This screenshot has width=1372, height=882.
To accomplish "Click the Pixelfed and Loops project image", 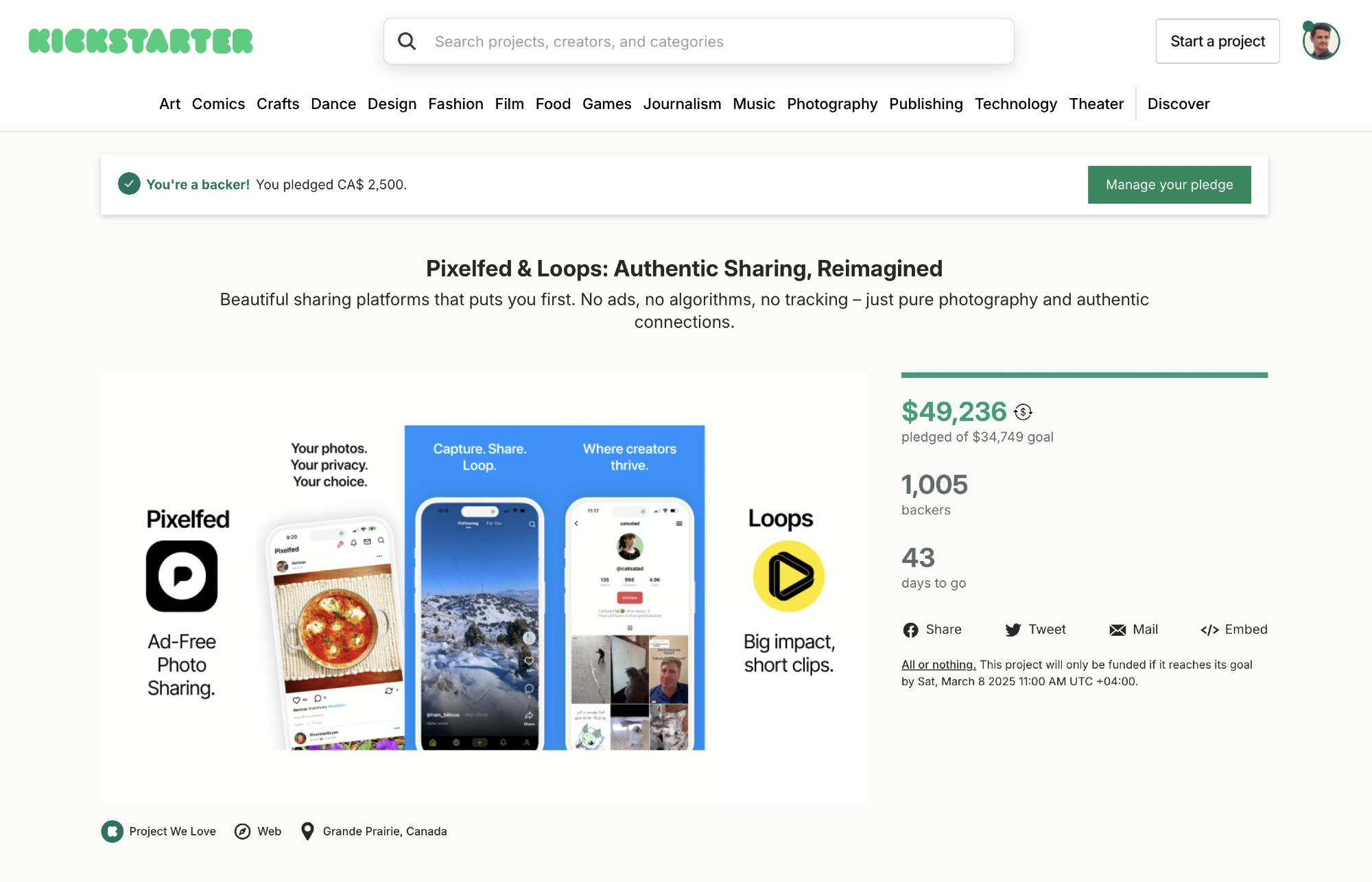I will [x=484, y=587].
